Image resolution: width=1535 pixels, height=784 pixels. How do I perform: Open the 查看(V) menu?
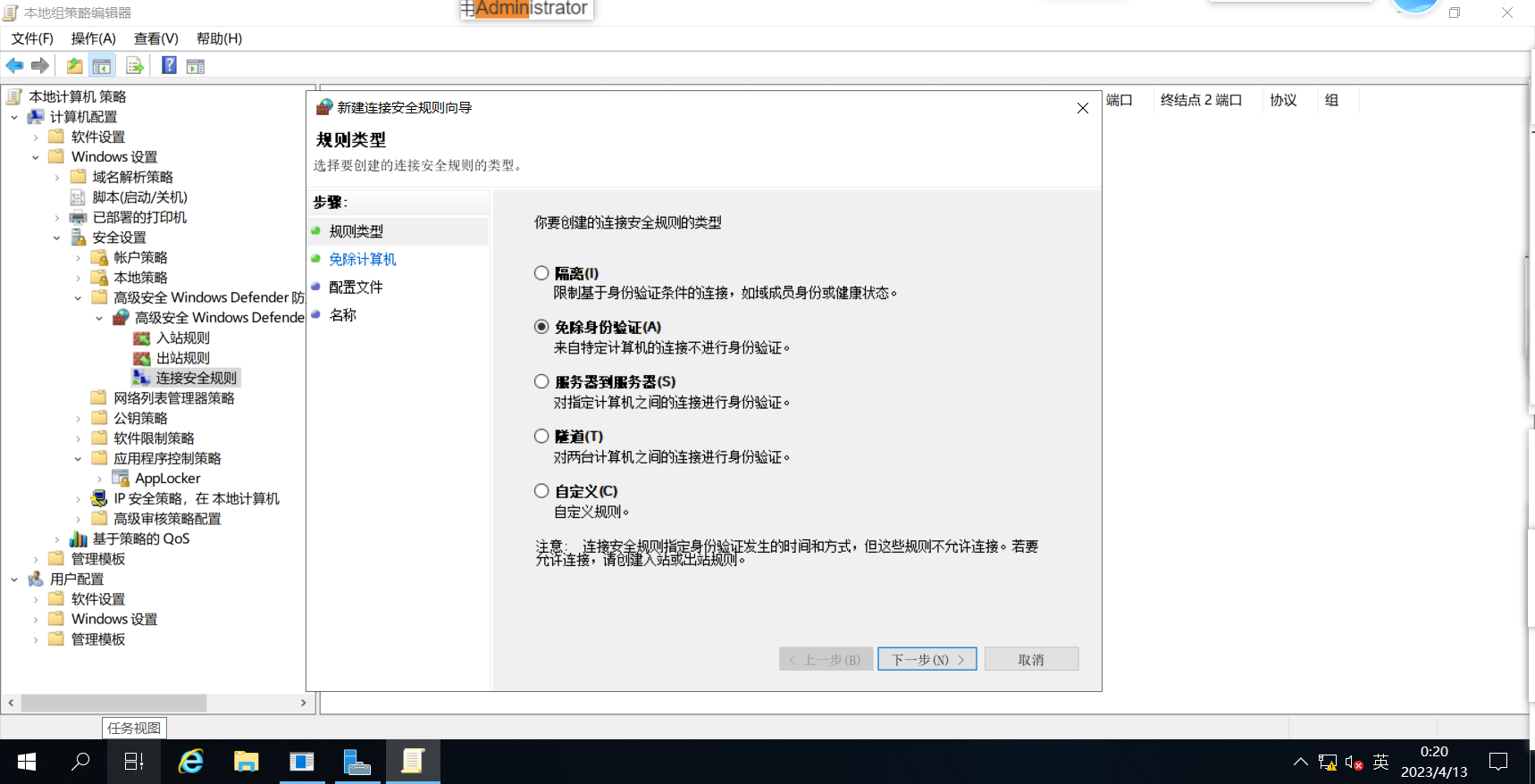[156, 38]
